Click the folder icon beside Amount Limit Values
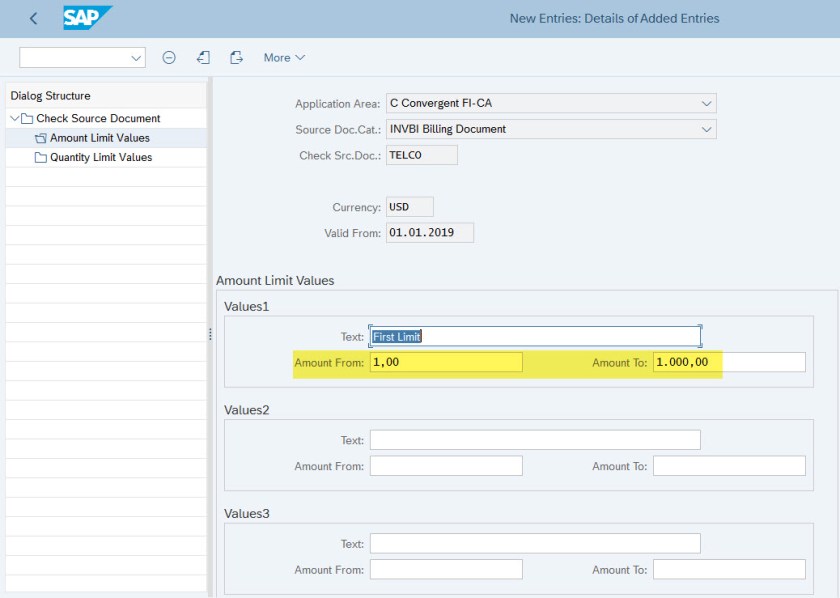The height and width of the screenshot is (598, 840). tap(41, 138)
